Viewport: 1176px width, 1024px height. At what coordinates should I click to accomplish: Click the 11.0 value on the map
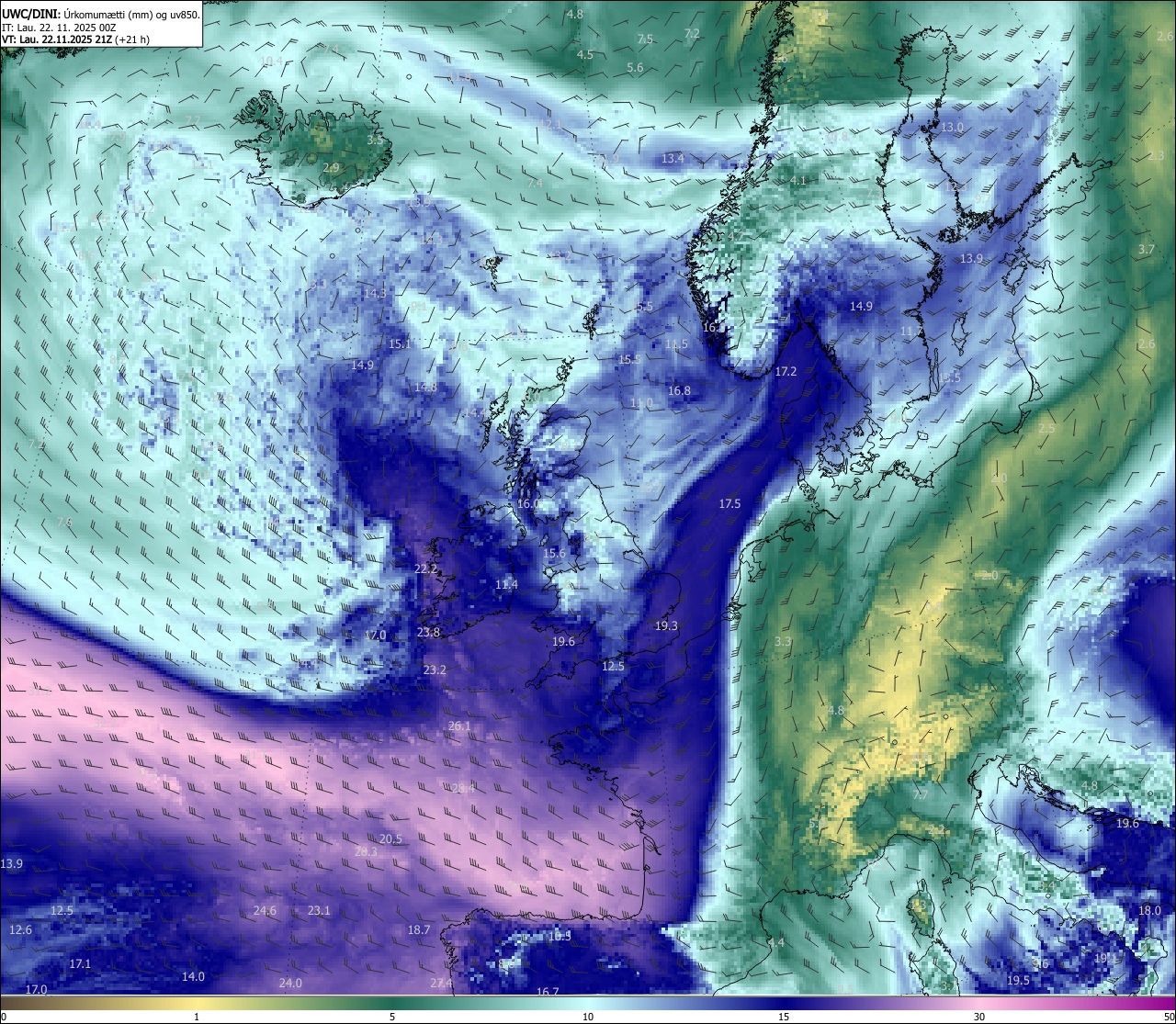tap(641, 404)
